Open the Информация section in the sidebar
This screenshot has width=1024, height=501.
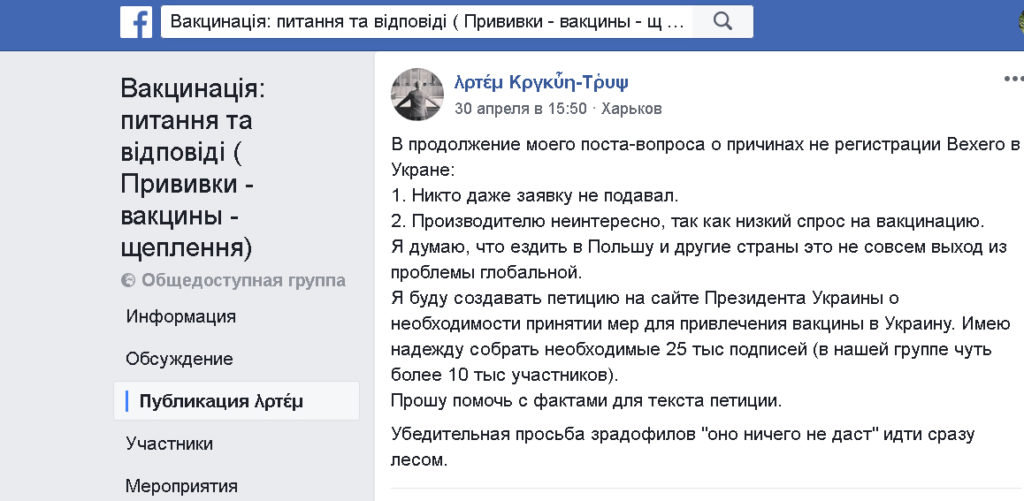[181, 317]
